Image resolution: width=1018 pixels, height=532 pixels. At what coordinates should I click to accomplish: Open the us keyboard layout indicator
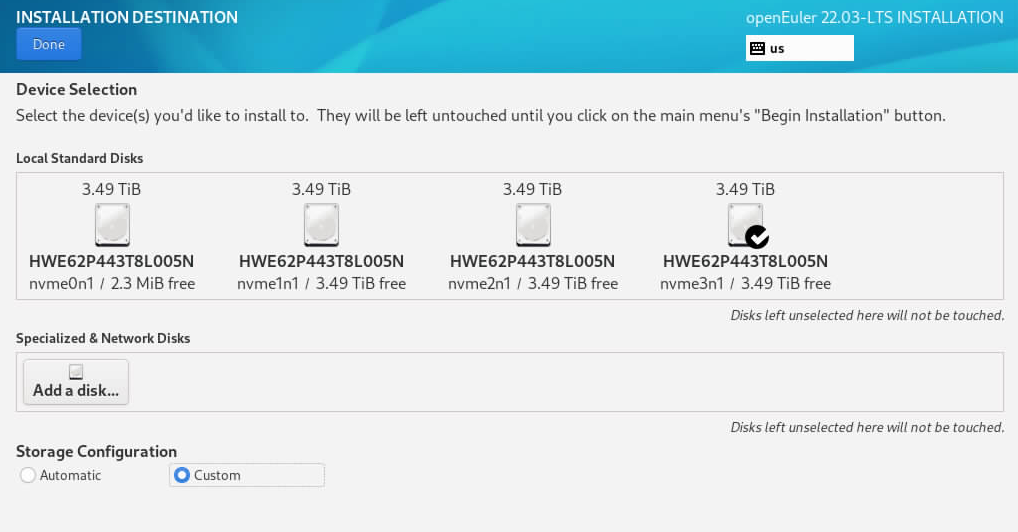(x=799, y=48)
